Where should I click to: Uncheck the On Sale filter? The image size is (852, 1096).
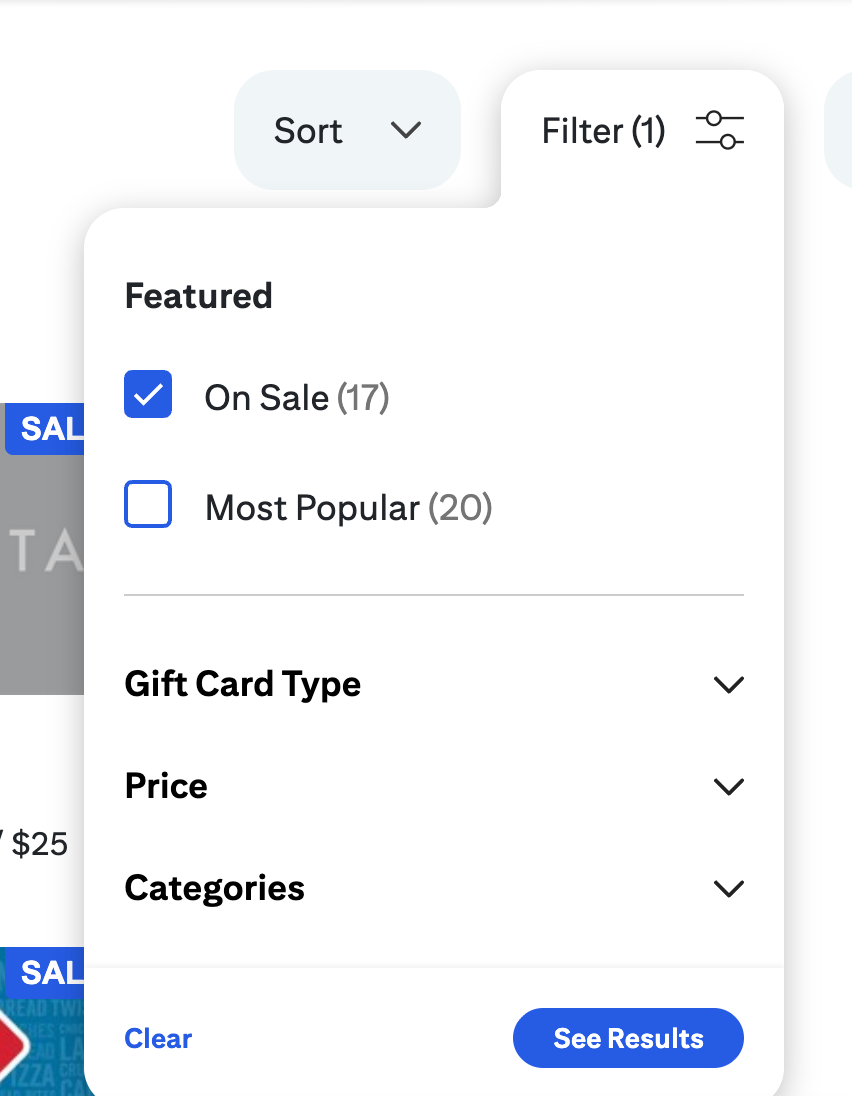[147, 394]
